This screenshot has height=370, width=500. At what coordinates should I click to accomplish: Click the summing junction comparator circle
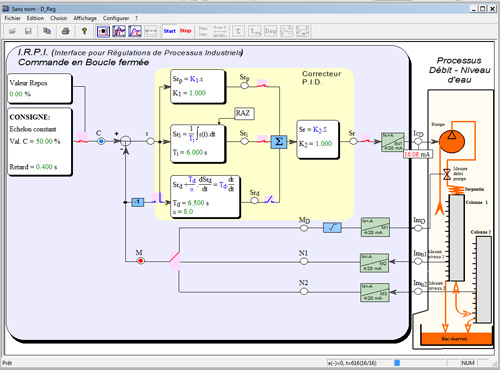(x=126, y=141)
